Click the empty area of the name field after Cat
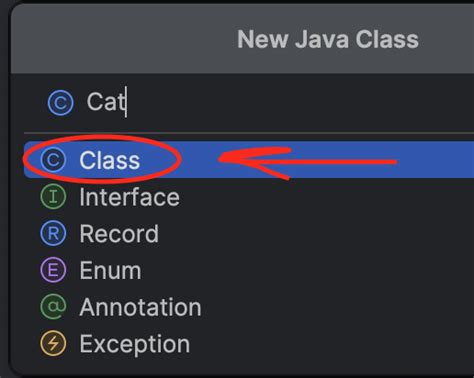Image resolution: width=474 pixels, height=378 pixels. tap(300, 103)
